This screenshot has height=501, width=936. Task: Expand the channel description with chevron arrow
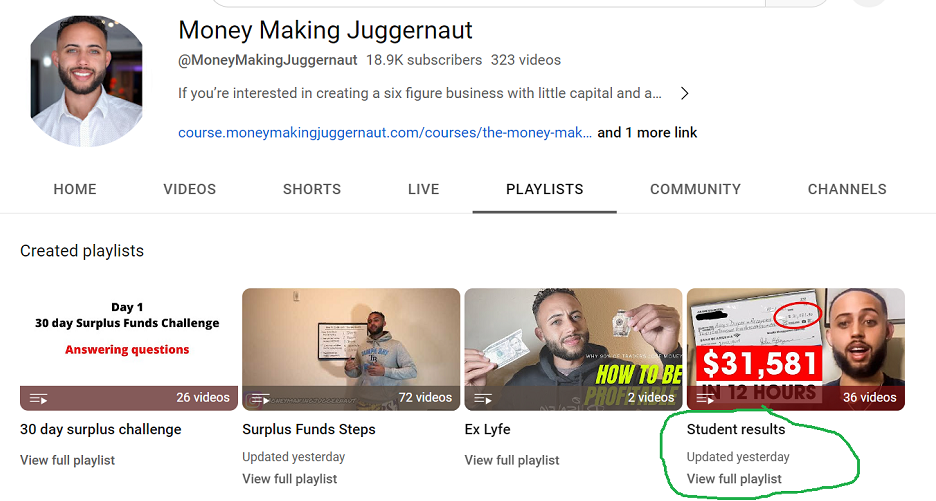point(685,93)
